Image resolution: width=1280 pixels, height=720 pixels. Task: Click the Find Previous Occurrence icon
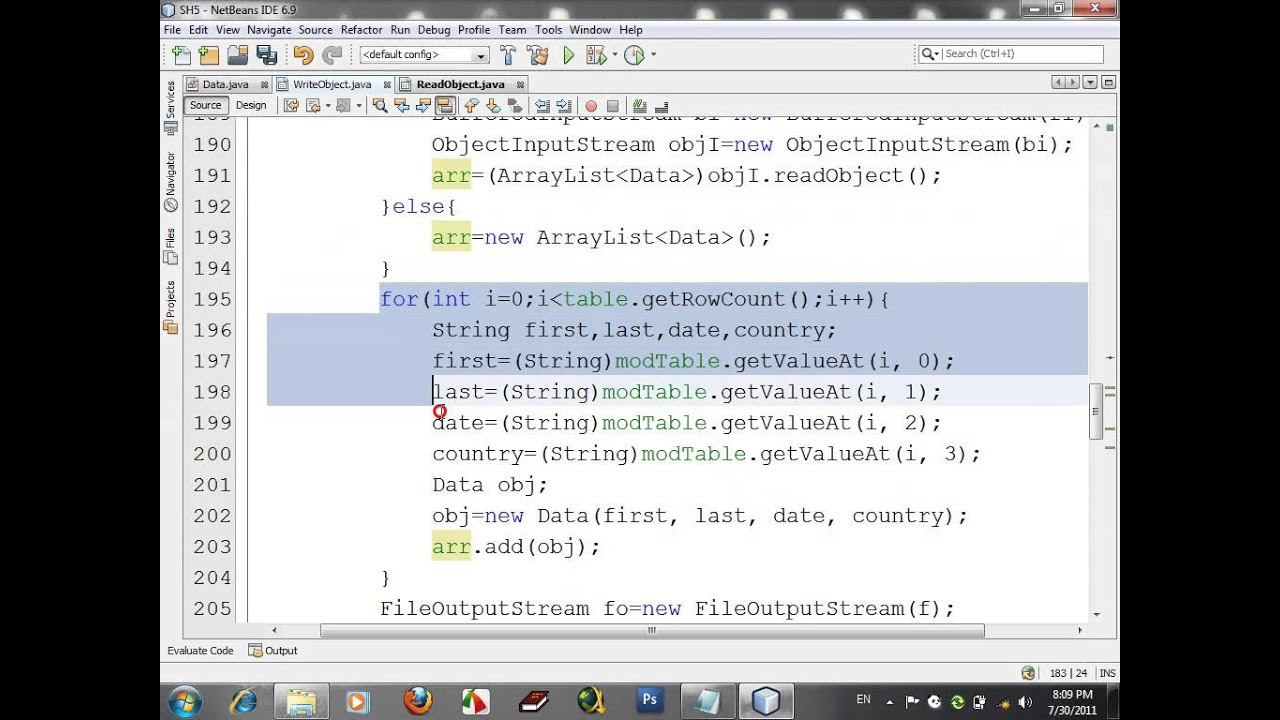(402, 105)
